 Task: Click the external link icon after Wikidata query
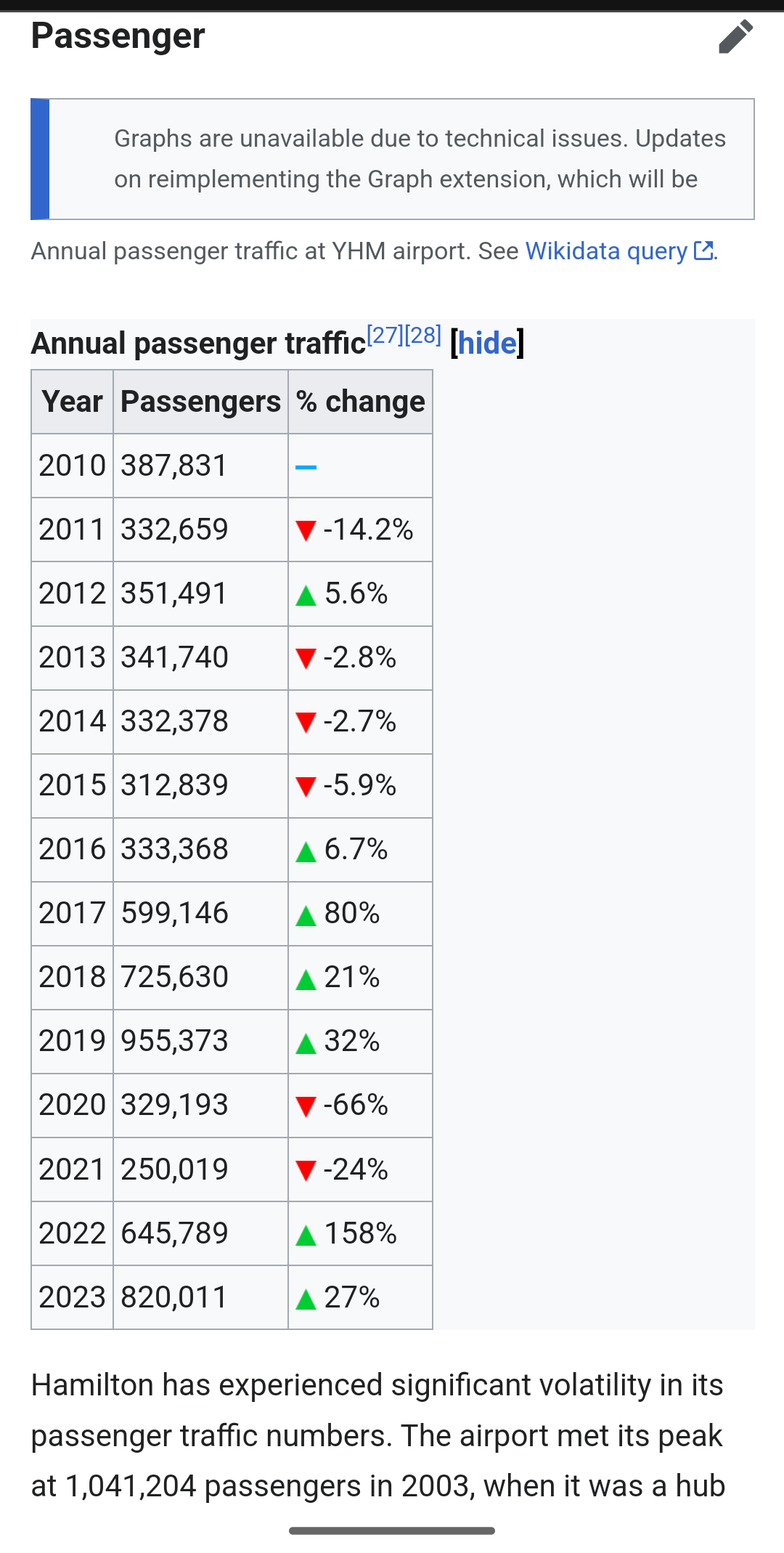pos(703,251)
